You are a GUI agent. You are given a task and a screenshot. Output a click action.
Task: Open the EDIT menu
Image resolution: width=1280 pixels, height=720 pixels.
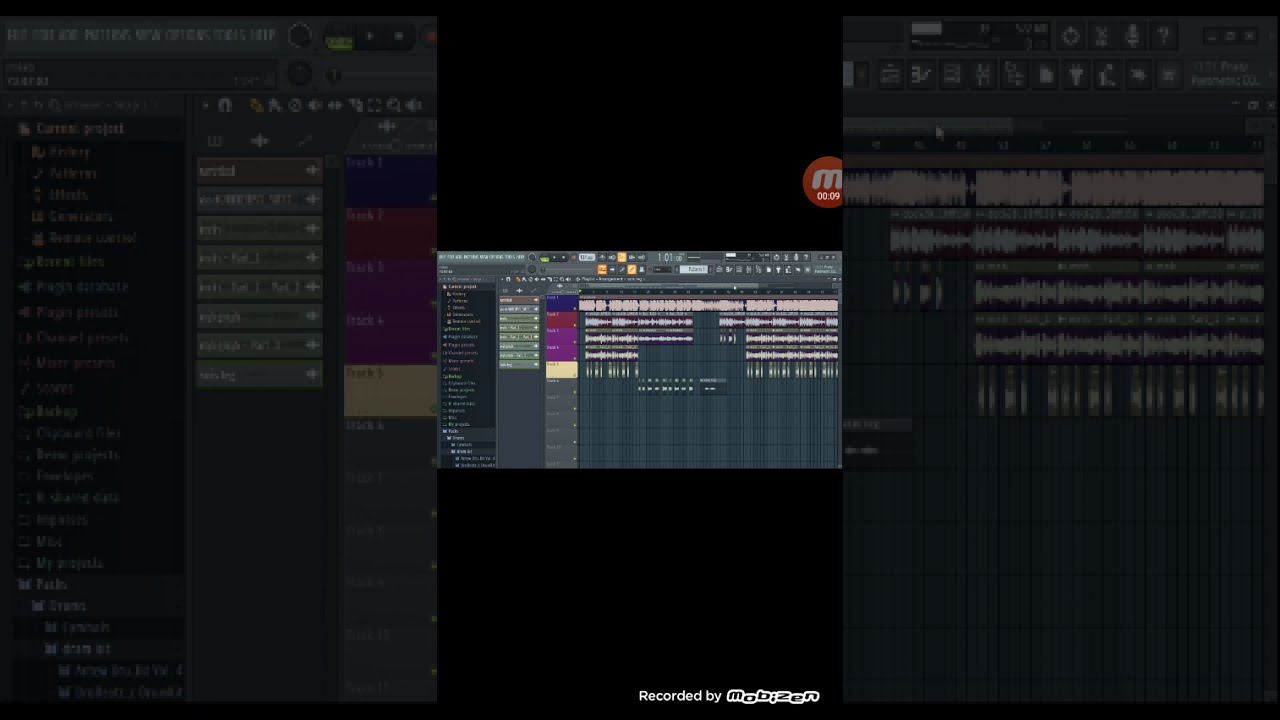[x=451, y=257]
